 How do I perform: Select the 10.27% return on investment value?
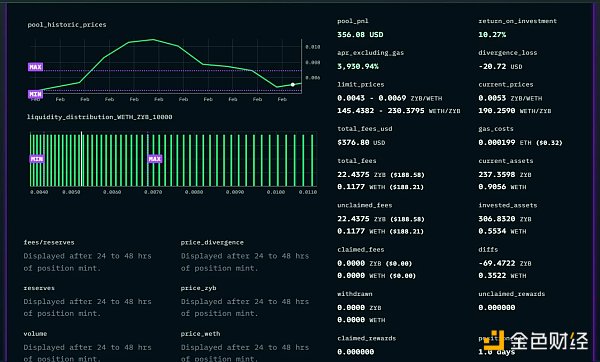492,34
